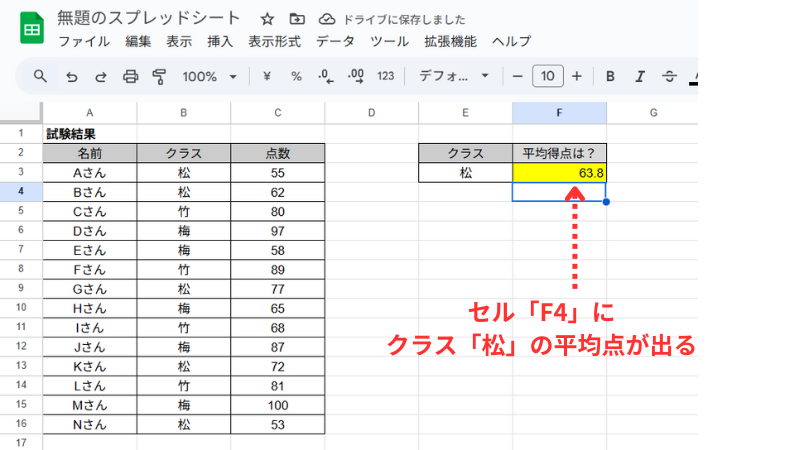Screen dimensions: 800x450
Task: Select the cell Aさん
Action: pos(90,173)
